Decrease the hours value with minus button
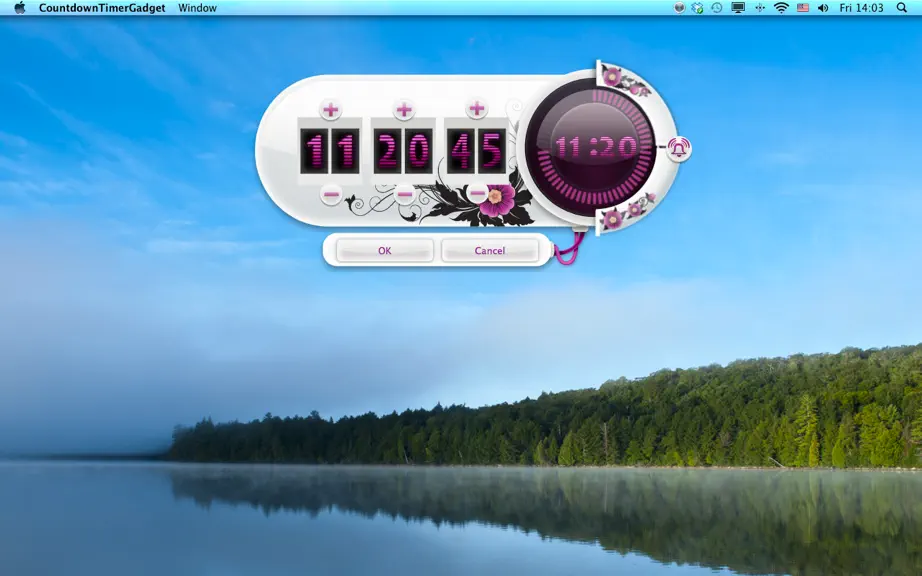This screenshot has height=576, width=922. click(331, 194)
